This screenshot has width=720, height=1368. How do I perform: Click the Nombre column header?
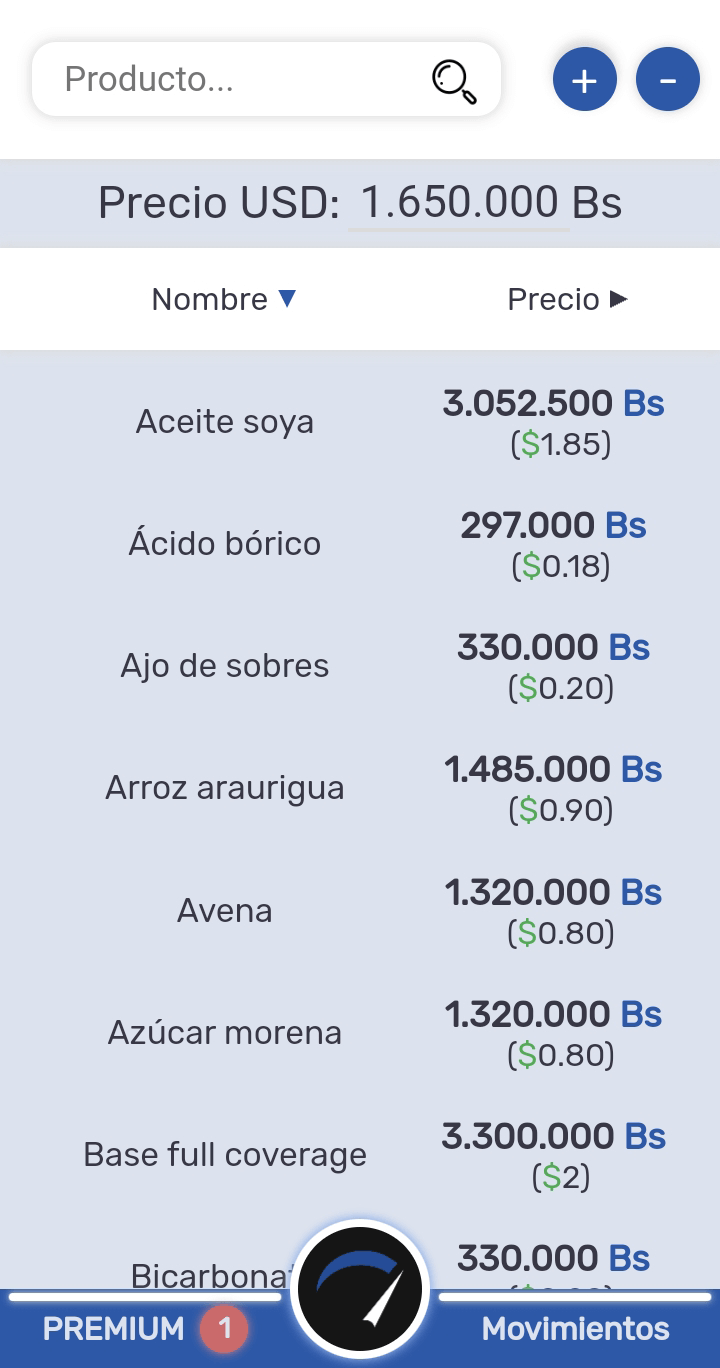210,299
